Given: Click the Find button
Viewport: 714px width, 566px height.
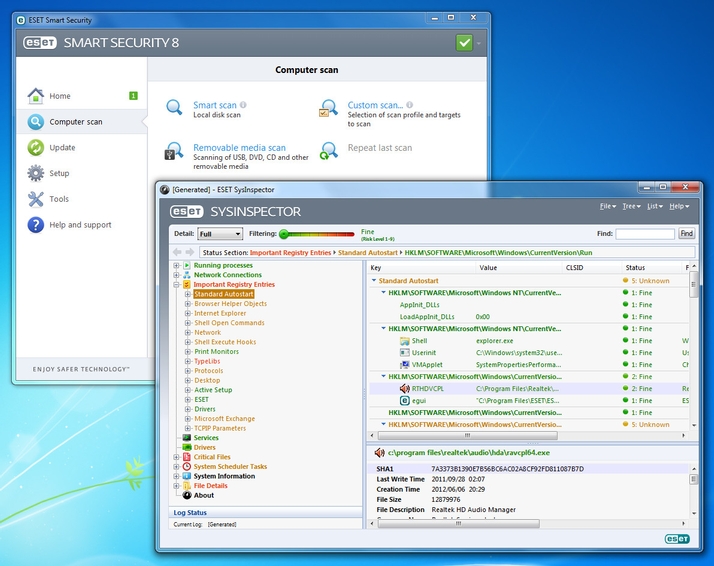Looking at the screenshot, I should click(x=686, y=234).
